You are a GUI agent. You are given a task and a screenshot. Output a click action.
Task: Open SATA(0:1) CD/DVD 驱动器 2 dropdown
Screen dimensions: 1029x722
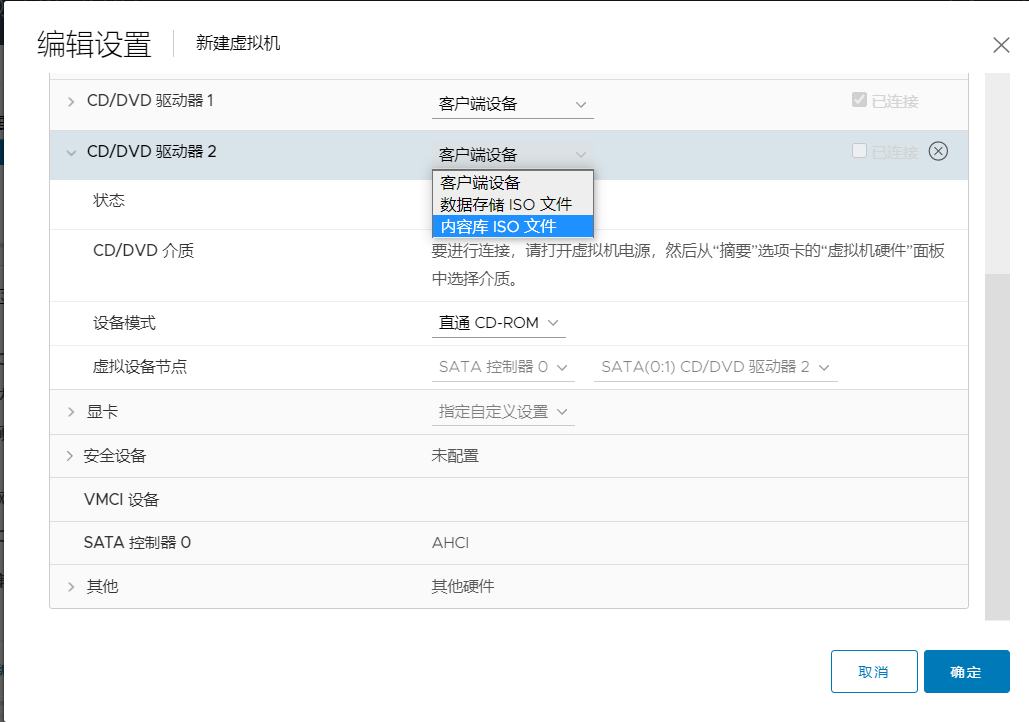click(x=716, y=367)
